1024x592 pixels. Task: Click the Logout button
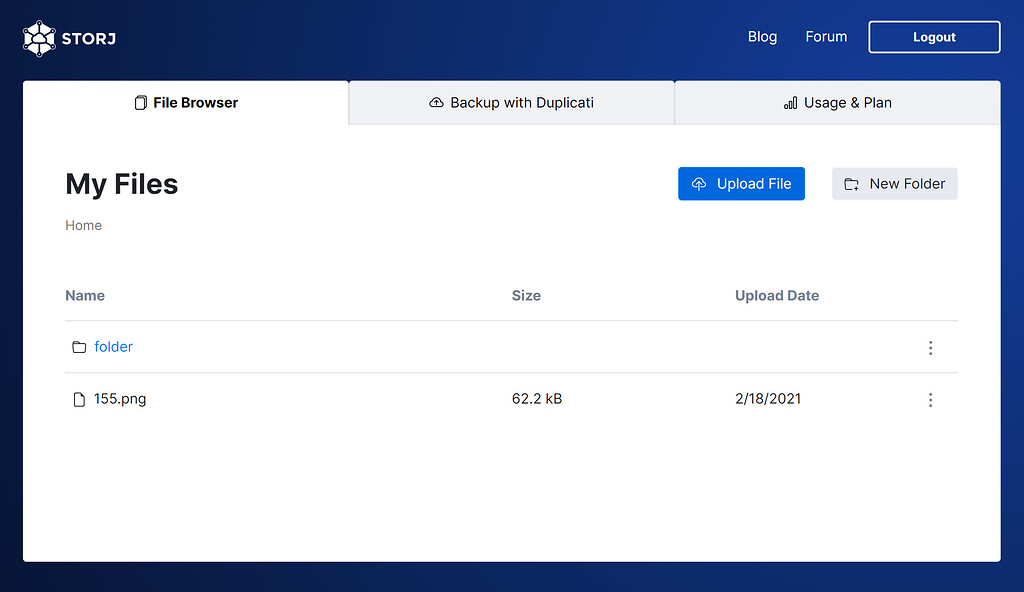(x=934, y=37)
